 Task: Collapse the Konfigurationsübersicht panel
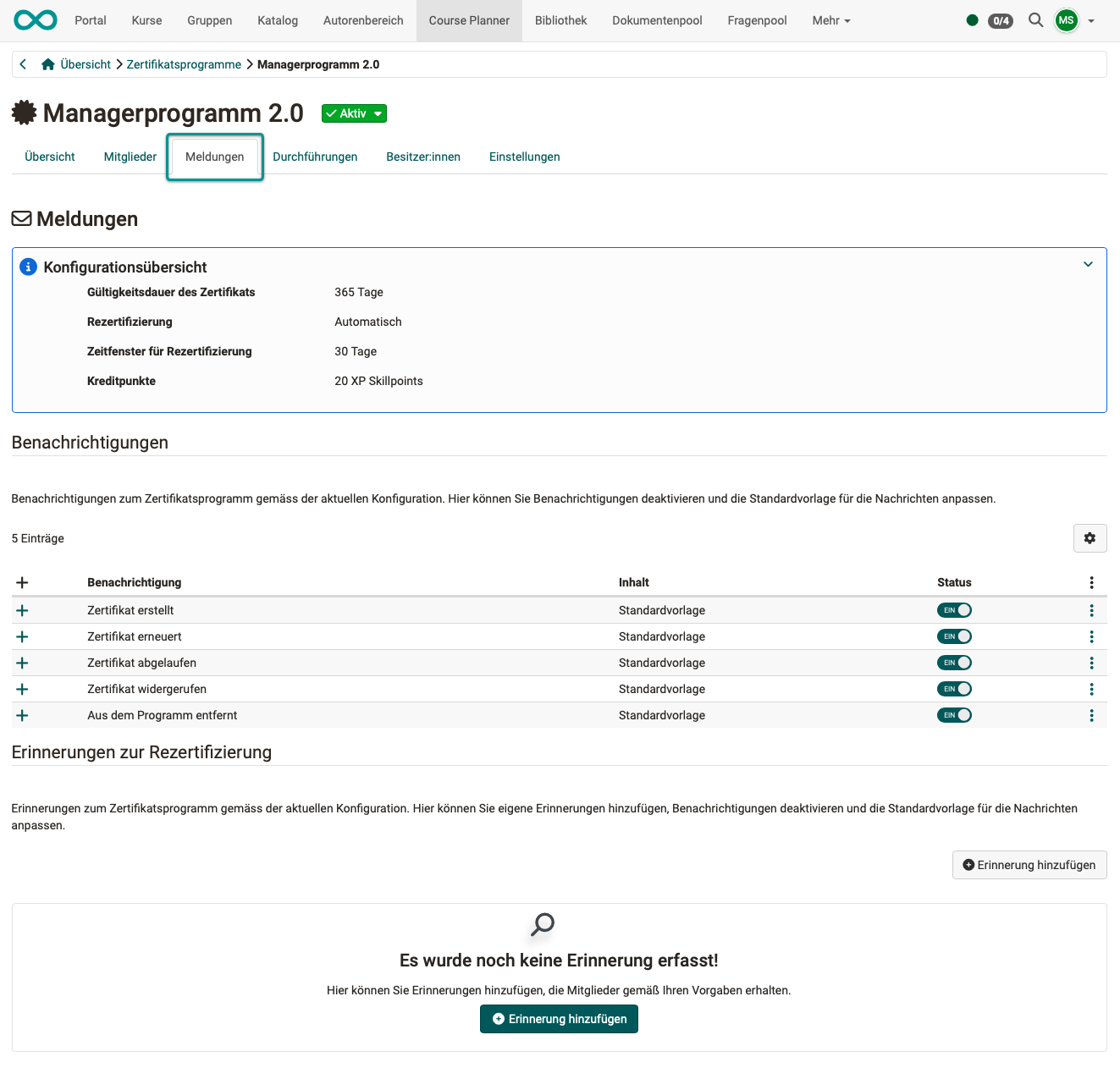click(x=1088, y=264)
